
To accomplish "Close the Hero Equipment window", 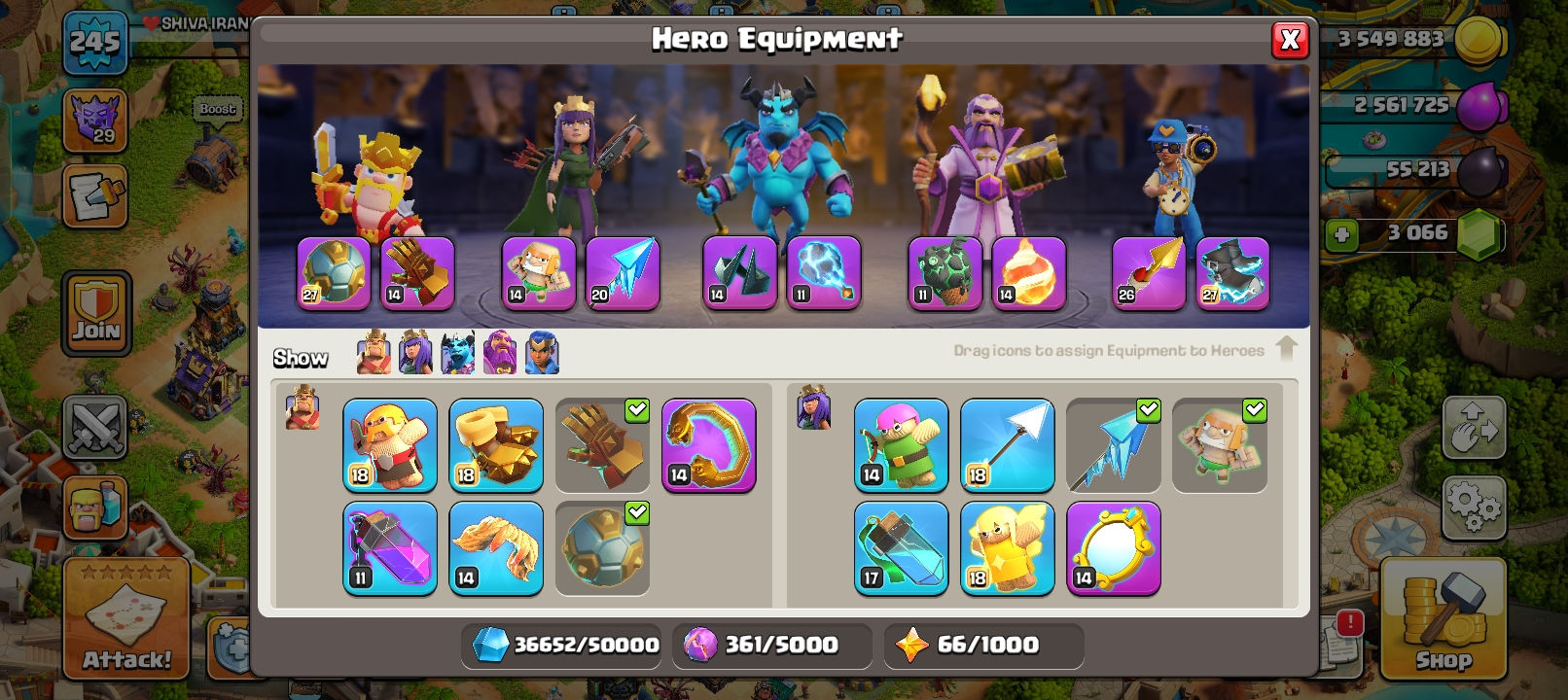I will pos(1290,40).
